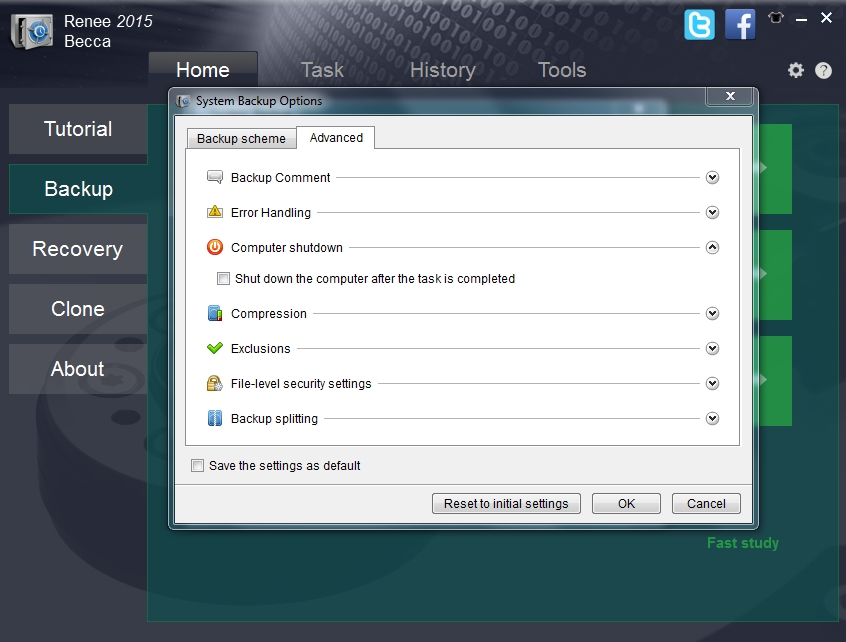This screenshot has height=642, width=846.
Task: Enable shutting down computer after task completes
Action: pos(224,279)
